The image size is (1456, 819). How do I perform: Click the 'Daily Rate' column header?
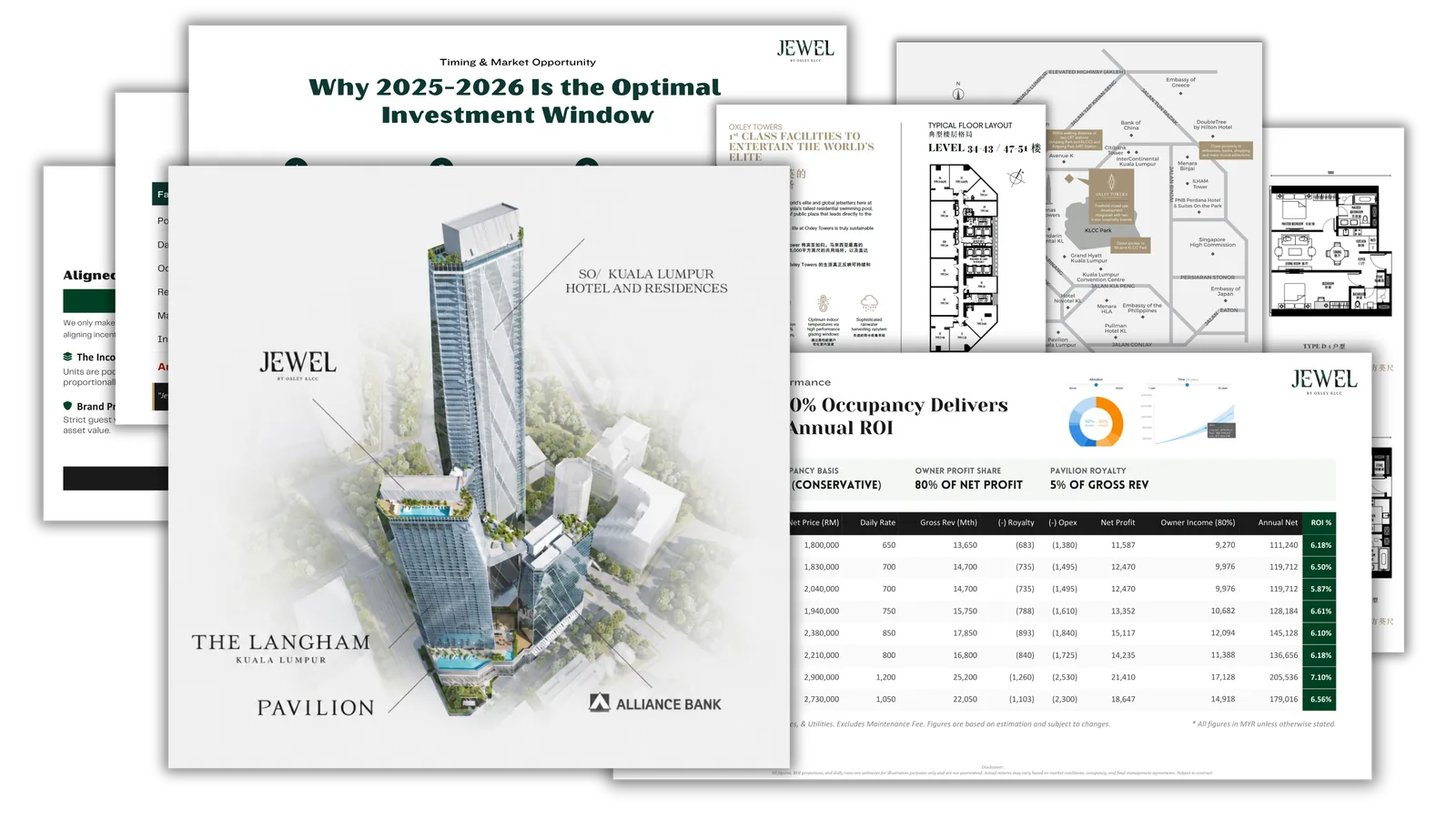pyautogui.click(x=877, y=522)
